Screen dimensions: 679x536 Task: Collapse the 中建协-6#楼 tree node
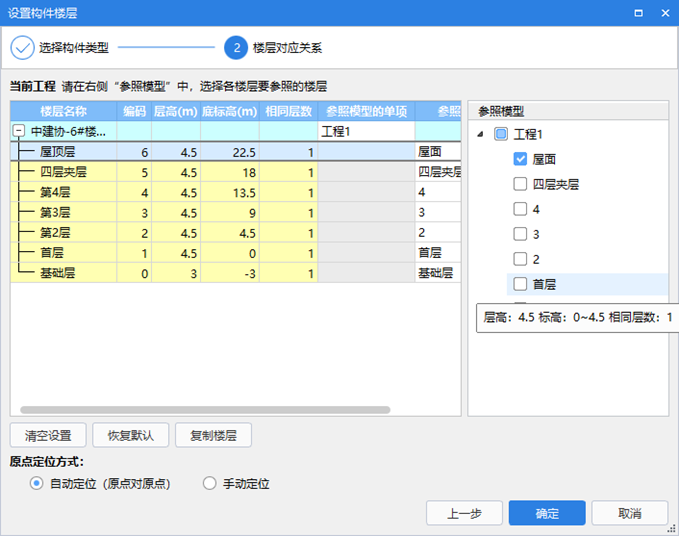pos(19,131)
